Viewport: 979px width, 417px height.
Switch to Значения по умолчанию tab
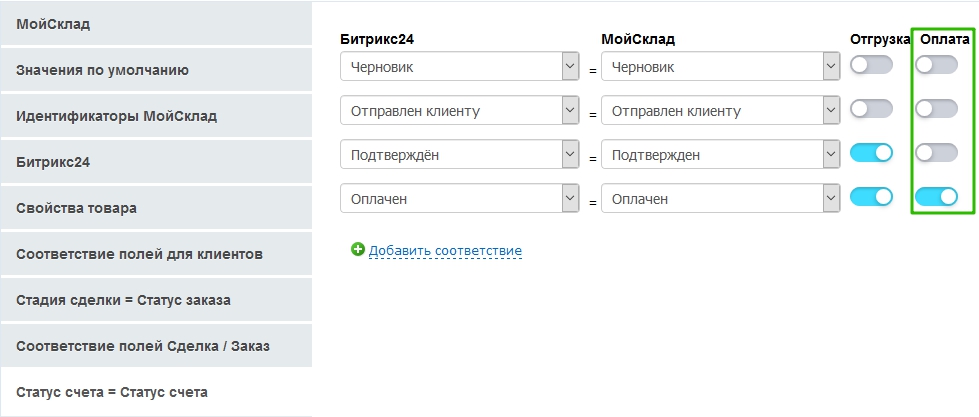click(155, 70)
